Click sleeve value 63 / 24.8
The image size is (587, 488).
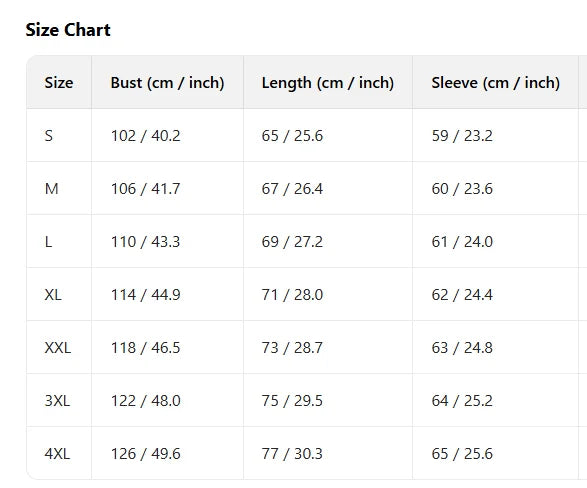(x=462, y=348)
